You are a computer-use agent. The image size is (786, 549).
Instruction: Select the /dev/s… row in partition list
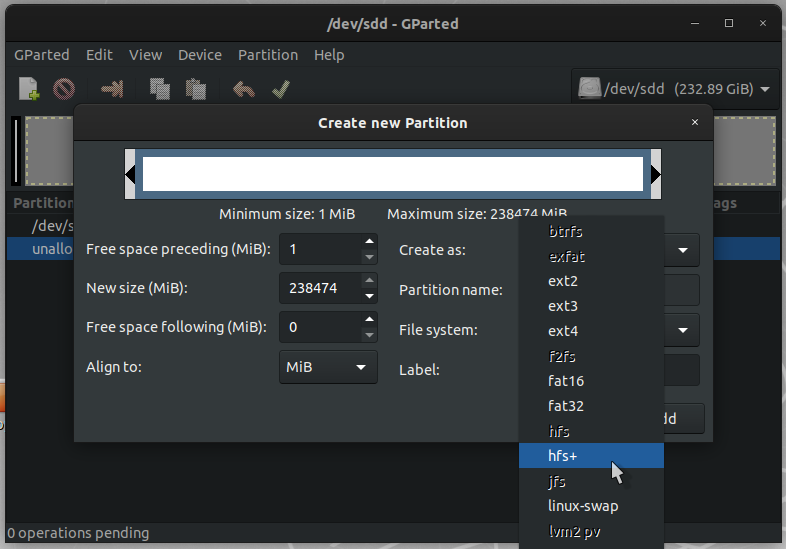click(40, 226)
